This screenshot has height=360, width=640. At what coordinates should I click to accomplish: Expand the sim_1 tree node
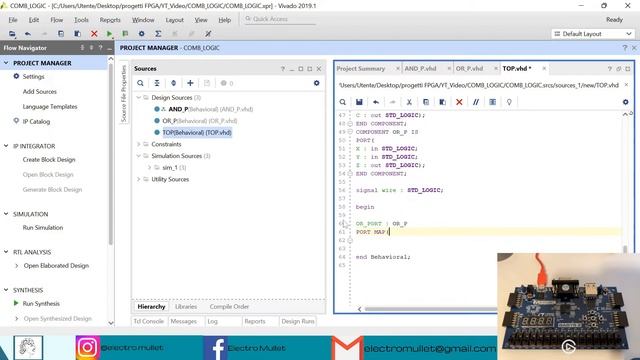point(149,167)
